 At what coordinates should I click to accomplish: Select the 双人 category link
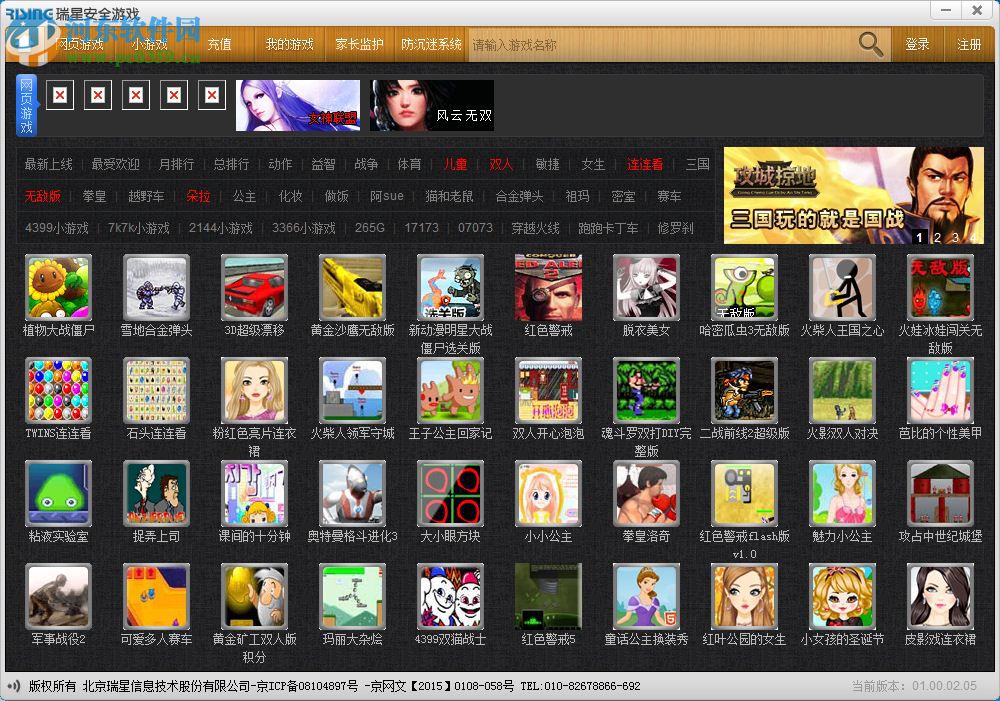[501, 164]
